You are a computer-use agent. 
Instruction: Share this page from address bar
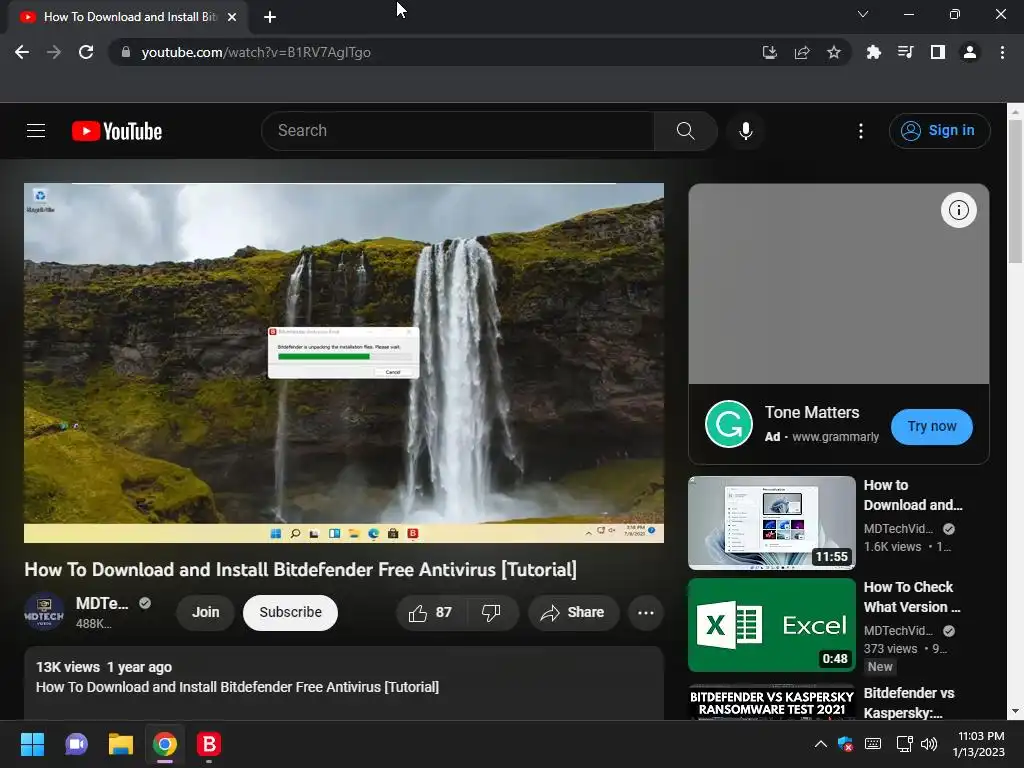pos(802,52)
